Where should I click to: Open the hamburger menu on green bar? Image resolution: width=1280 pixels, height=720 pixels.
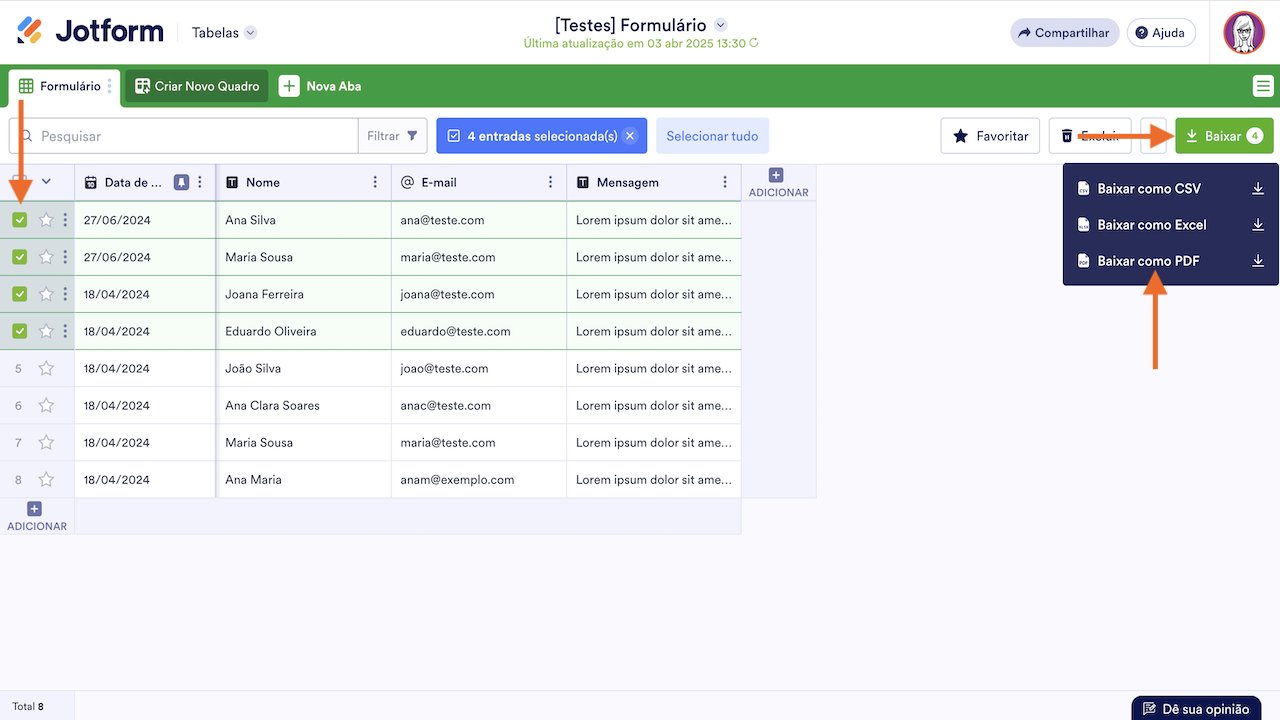click(x=1263, y=87)
